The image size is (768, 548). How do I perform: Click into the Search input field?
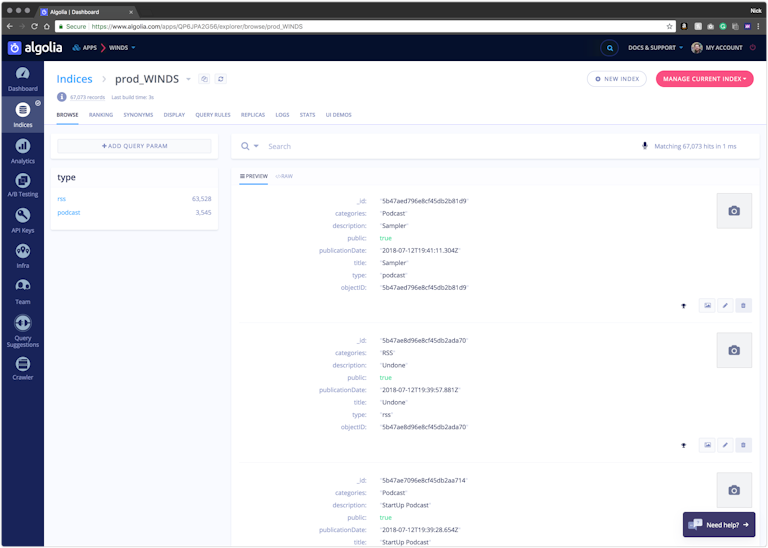coord(451,146)
